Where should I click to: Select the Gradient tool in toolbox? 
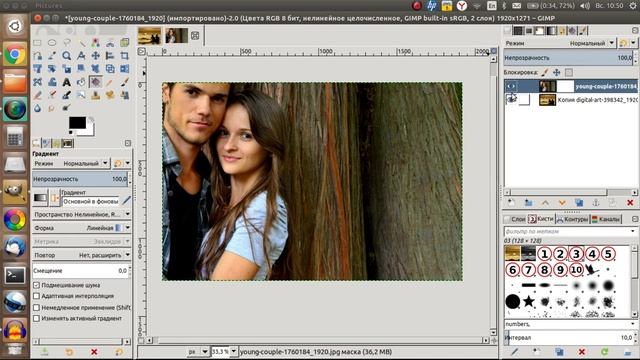tap(96, 82)
